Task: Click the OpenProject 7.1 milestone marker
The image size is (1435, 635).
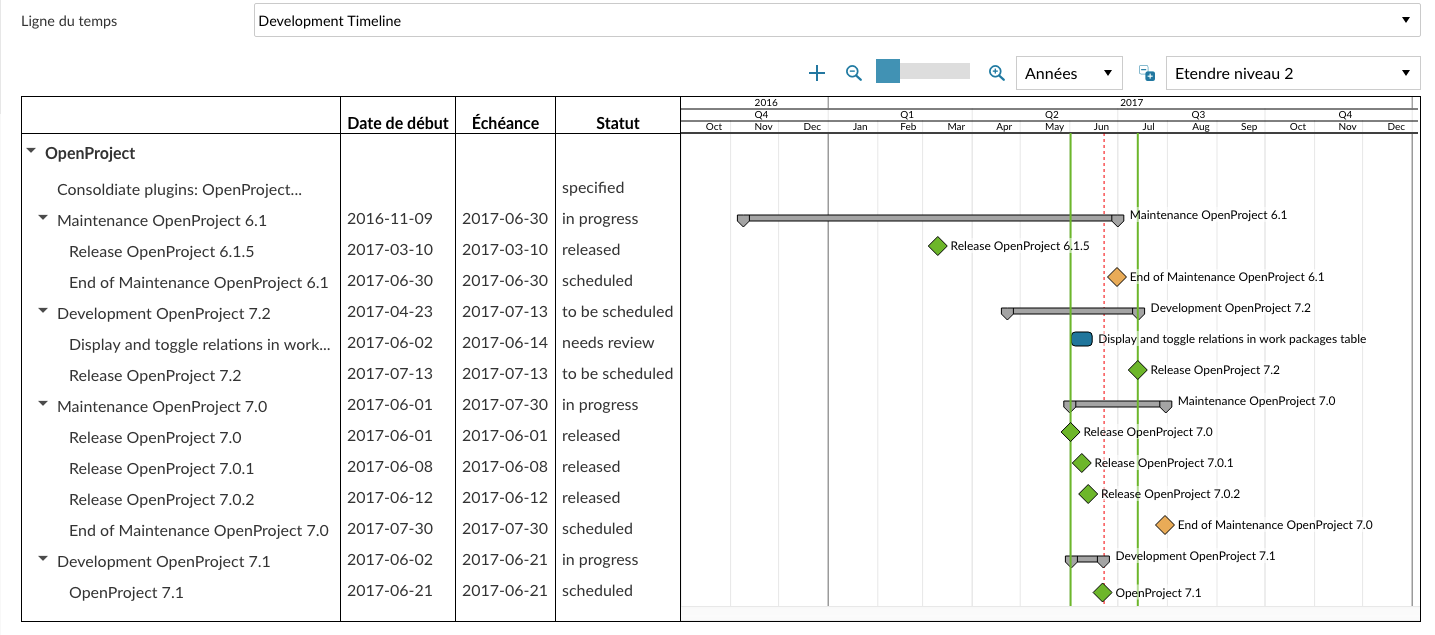Action: [x=1101, y=592]
